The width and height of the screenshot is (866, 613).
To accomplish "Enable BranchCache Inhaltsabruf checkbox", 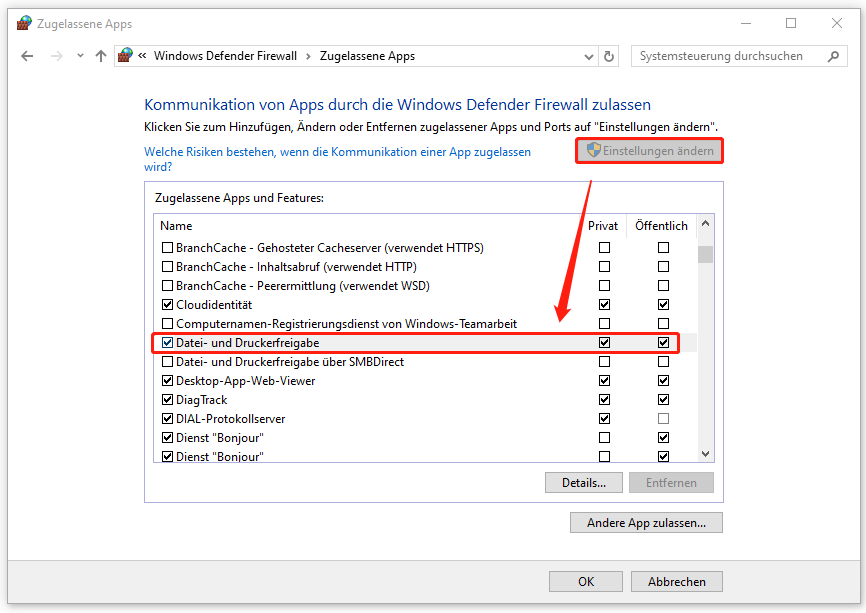I will [x=167, y=267].
